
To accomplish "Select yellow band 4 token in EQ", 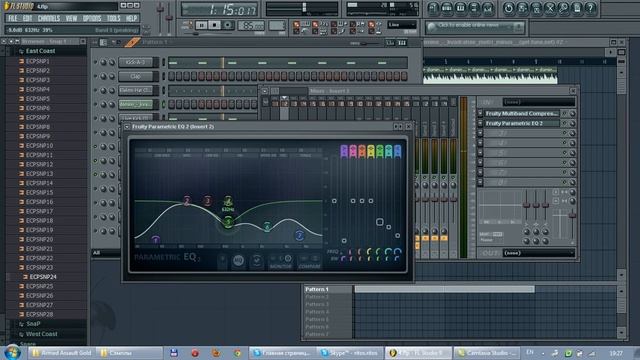I will point(371,151).
